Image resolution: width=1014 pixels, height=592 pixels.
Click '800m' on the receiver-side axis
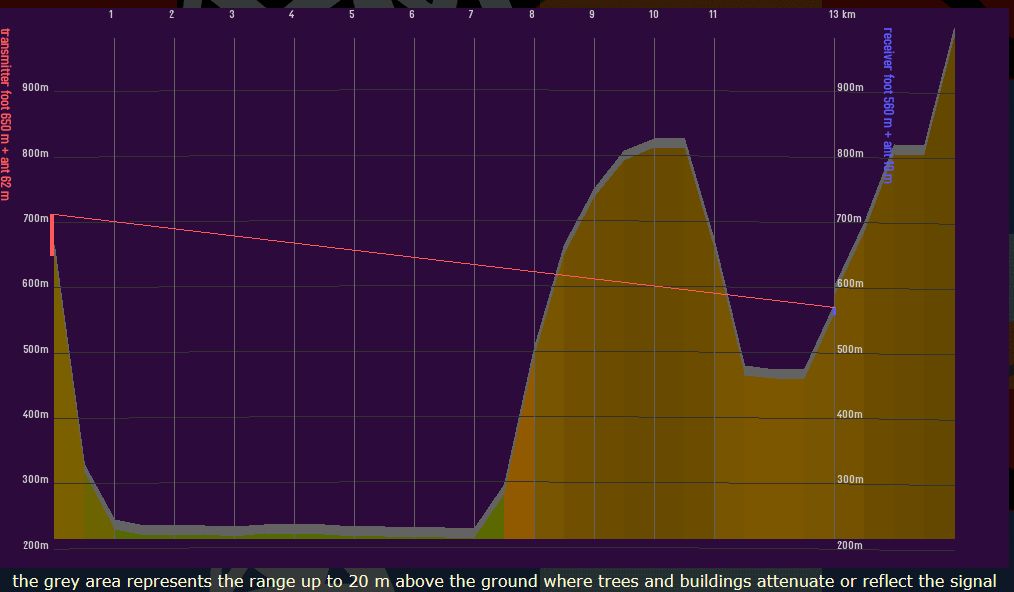click(x=850, y=153)
